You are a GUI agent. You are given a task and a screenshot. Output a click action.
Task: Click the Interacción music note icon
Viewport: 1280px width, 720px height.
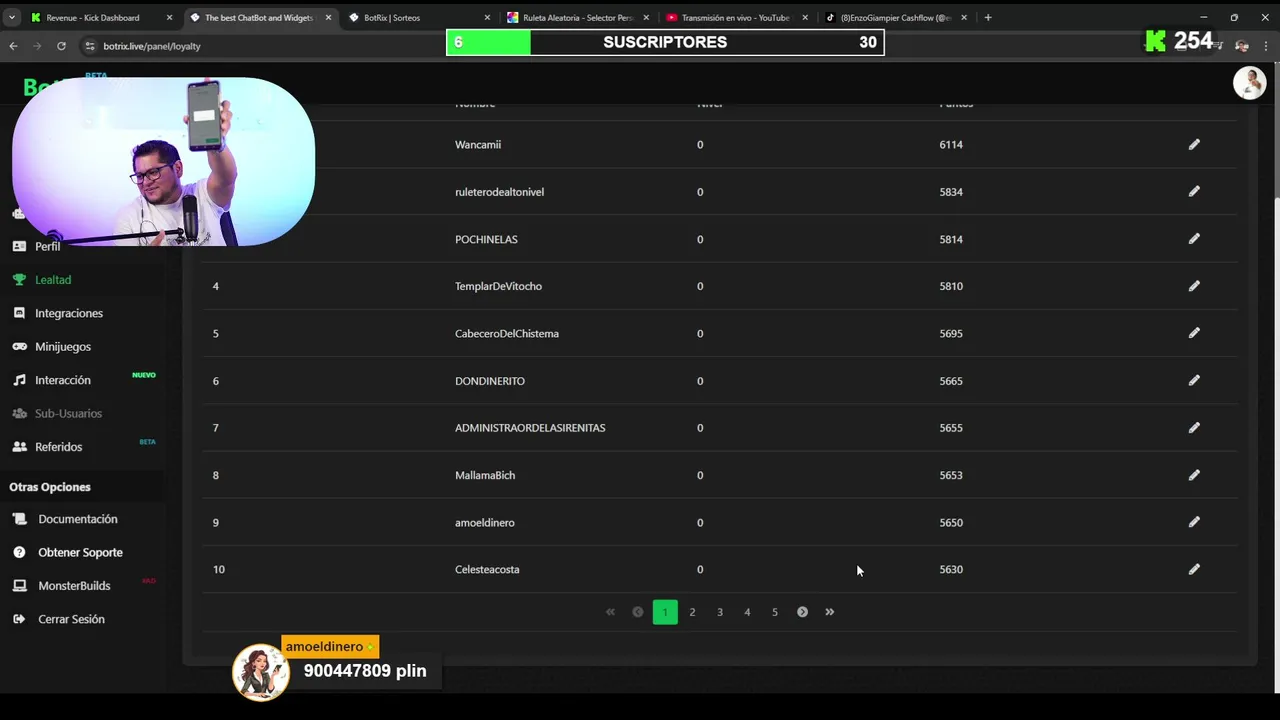19,380
